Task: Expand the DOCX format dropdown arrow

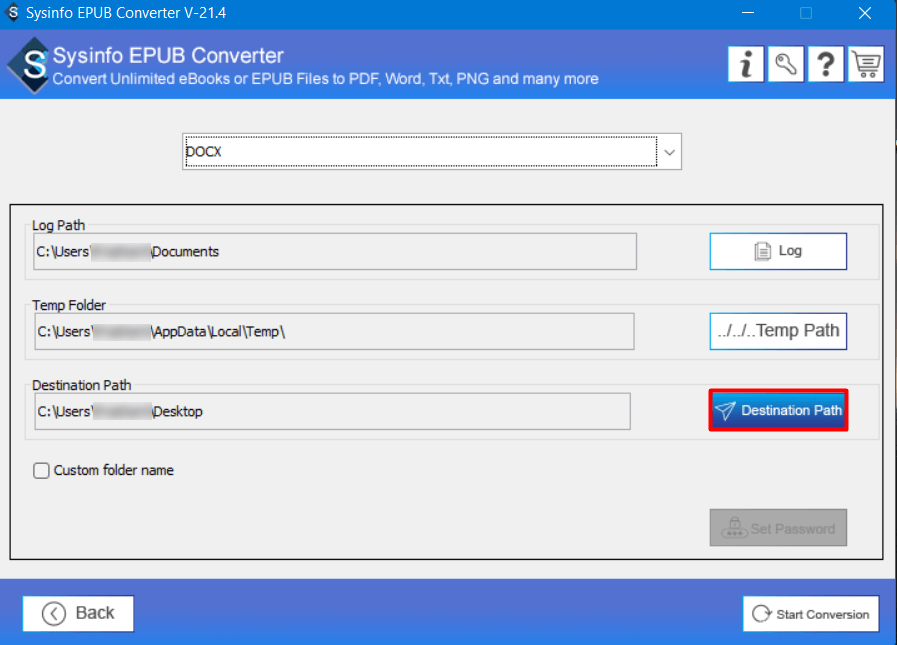Action: pos(669,152)
